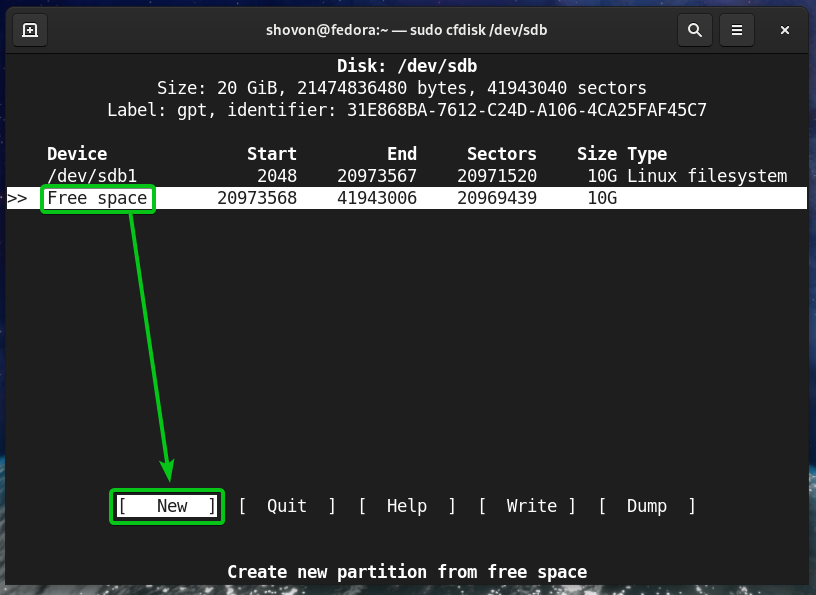Choose the Quit option in cfdisk

click(x=287, y=506)
